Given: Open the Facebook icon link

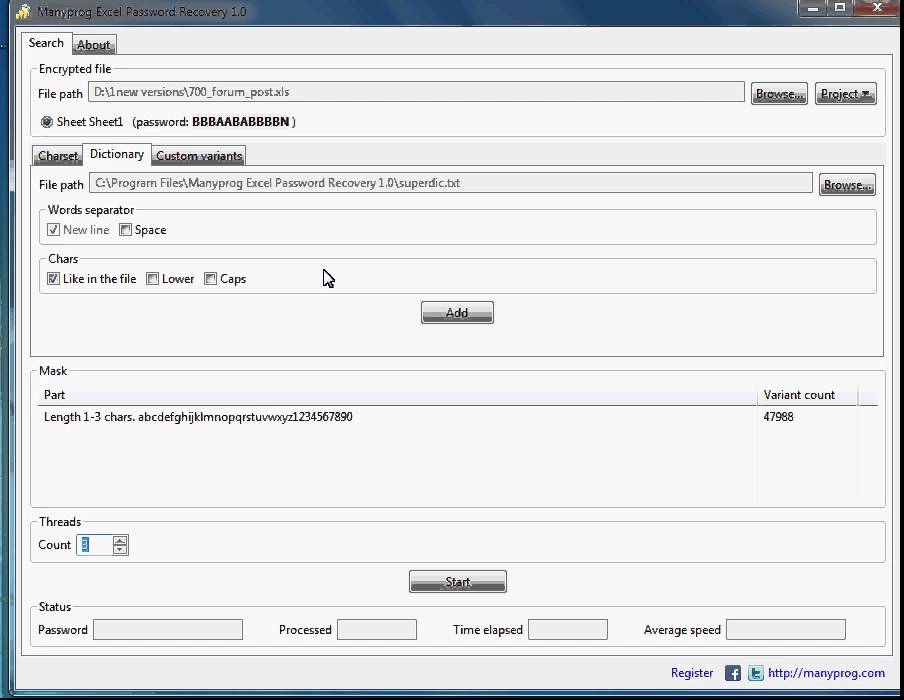Looking at the screenshot, I should [x=733, y=673].
